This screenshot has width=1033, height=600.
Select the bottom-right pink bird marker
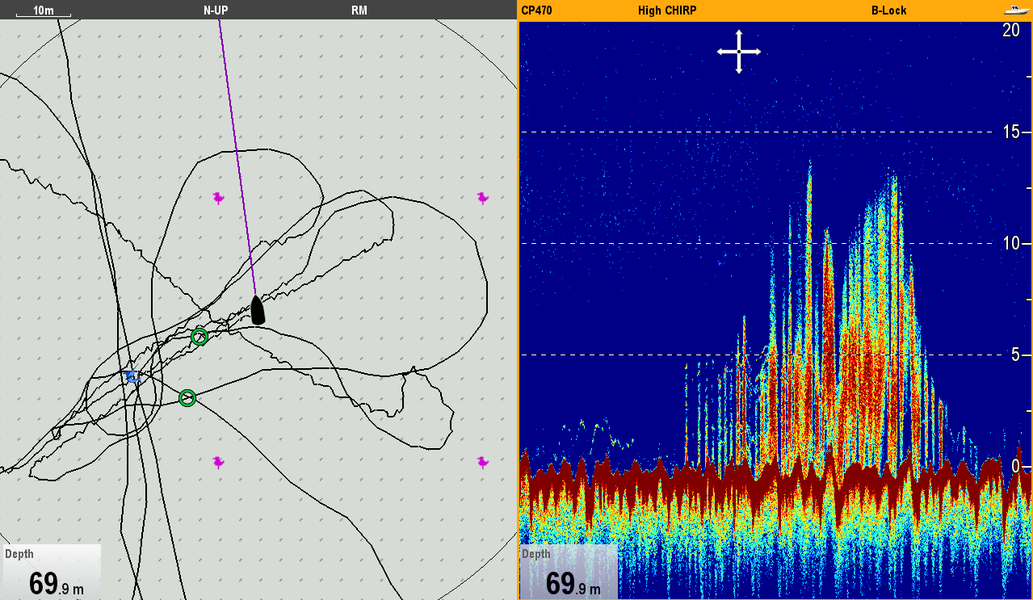point(483,462)
